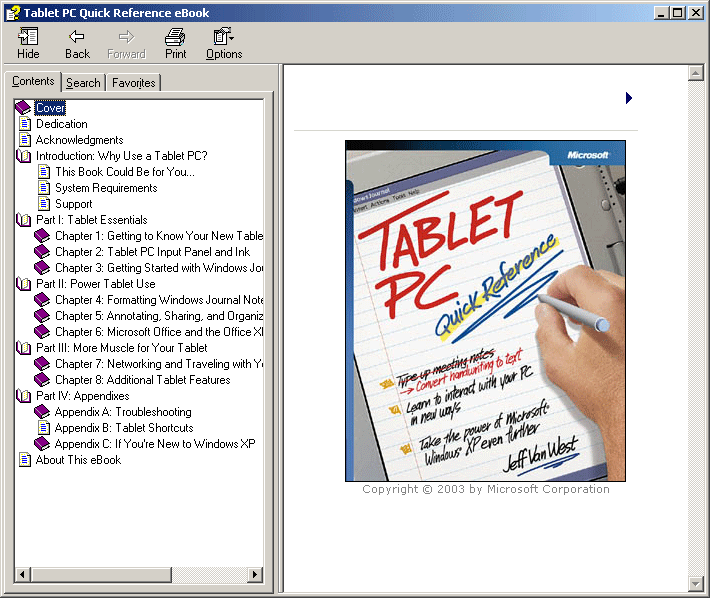This screenshot has width=710, height=598.
Task: Switch to the Contents tab
Action: click(x=33, y=81)
